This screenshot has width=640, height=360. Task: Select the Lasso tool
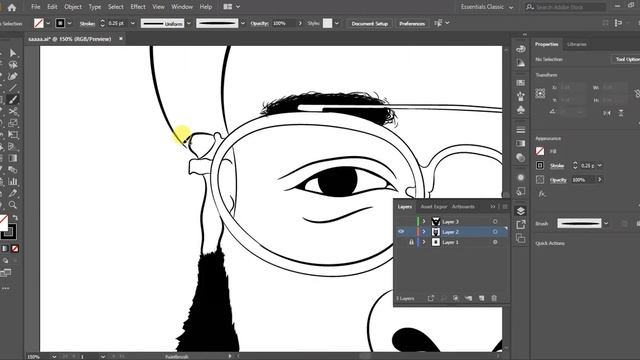(13, 65)
